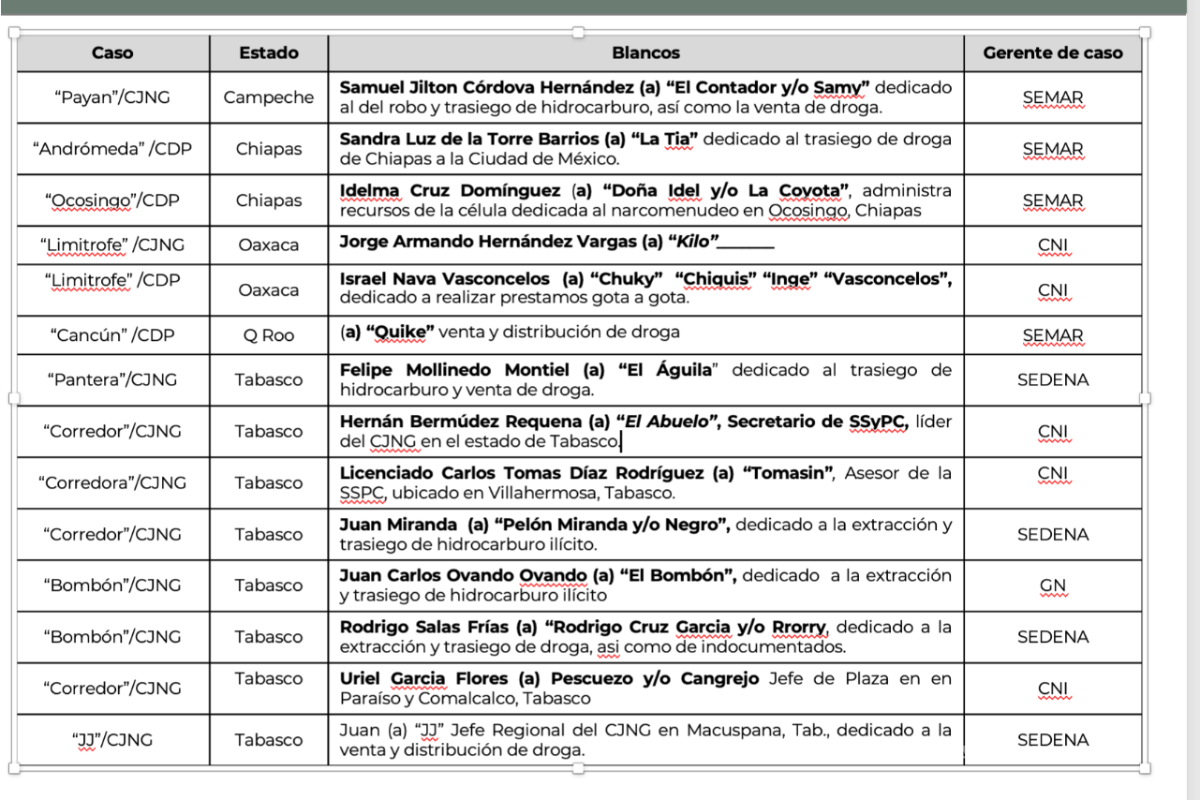Select the "Gerente de caso" header
The width and height of the screenshot is (1200, 800).
[x=1052, y=53]
